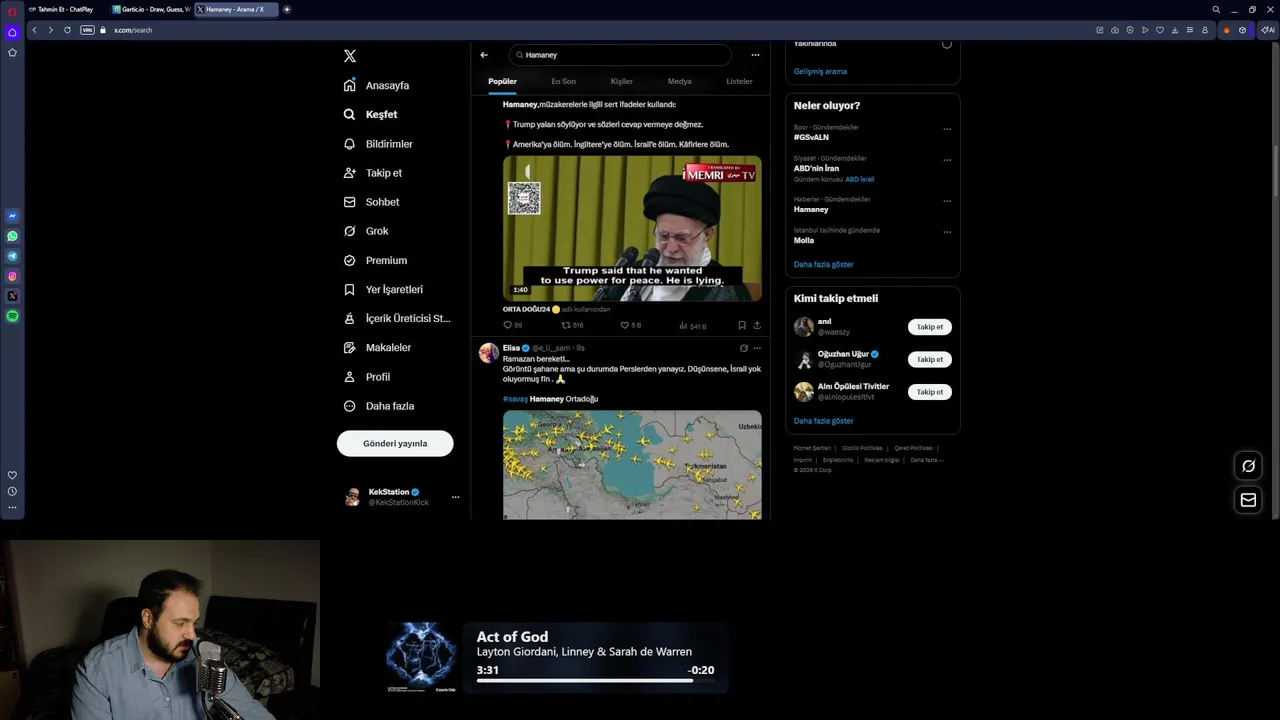Toggle the VPN badge
This screenshot has width=1280, height=720.
click(87, 30)
